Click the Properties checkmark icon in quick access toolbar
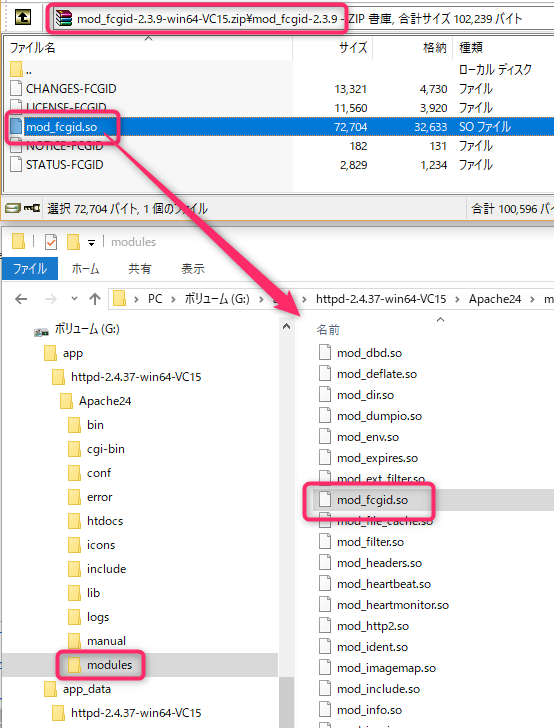This screenshot has width=554, height=728. [x=51, y=242]
